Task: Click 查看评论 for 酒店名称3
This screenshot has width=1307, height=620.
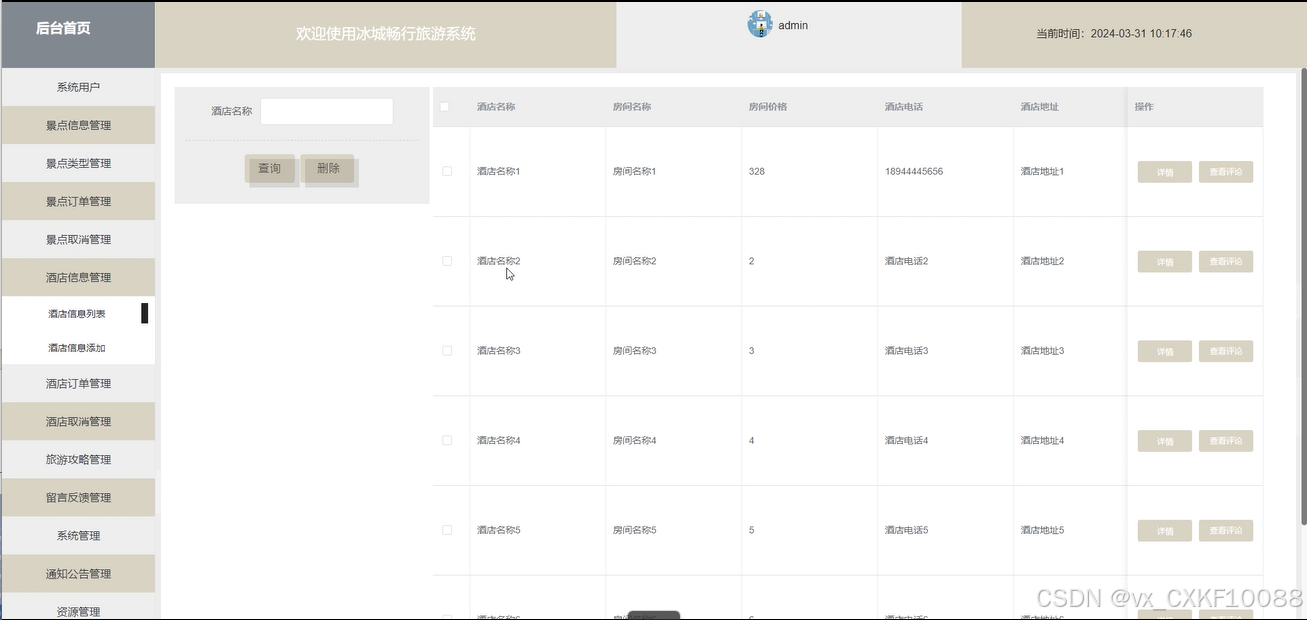Action: (1226, 352)
